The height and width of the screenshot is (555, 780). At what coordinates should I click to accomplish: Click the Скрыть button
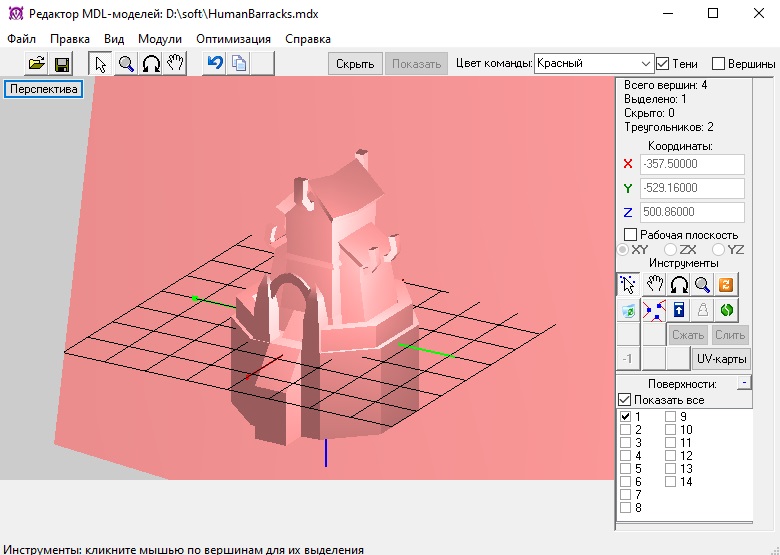(355, 64)
